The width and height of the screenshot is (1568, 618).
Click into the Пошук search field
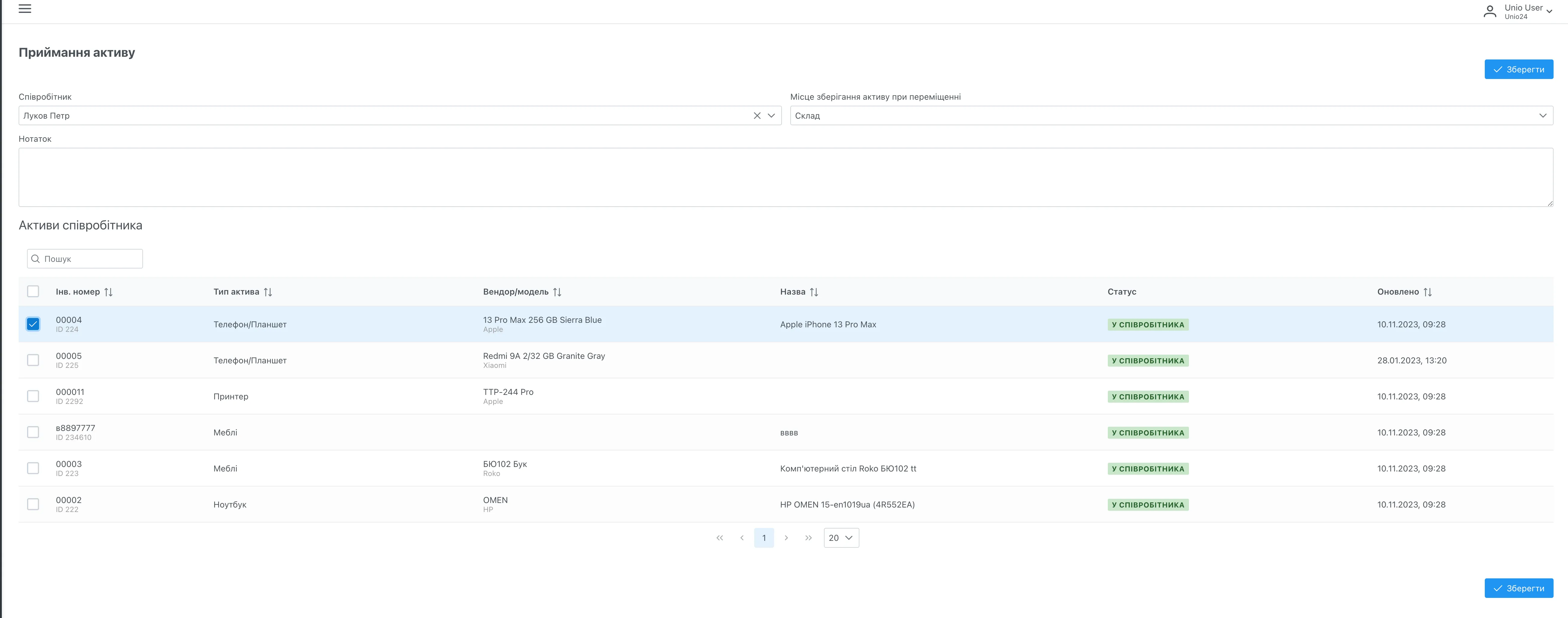(x=91, y=259)
